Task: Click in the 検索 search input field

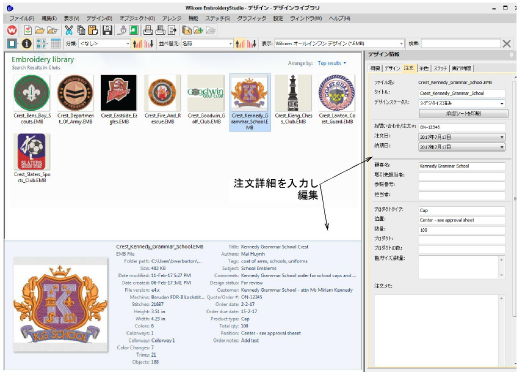Action: click(x=461, y=44)
